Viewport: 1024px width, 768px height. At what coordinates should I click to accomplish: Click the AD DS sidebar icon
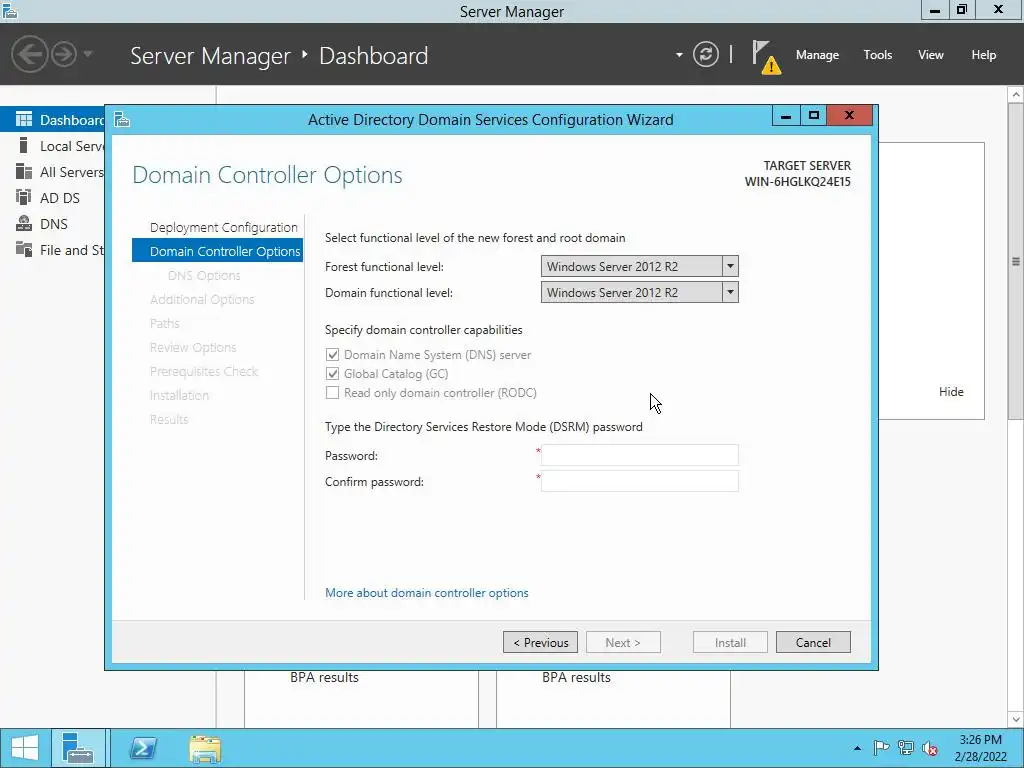(24, 197)
